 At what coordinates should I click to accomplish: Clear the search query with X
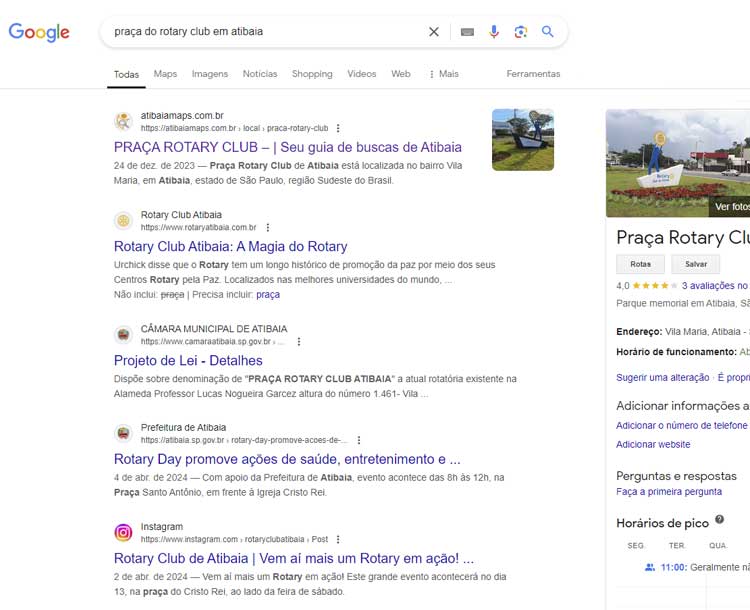[x=434, y=32]
